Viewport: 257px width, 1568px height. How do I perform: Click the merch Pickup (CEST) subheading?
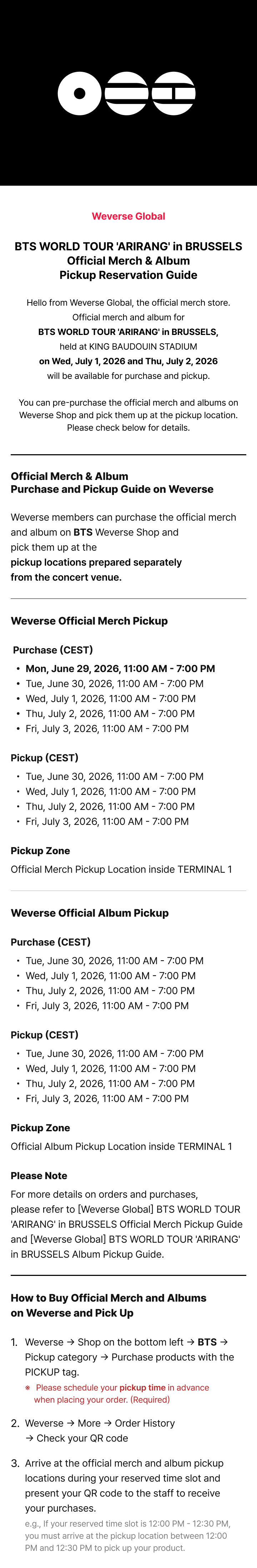45,758
